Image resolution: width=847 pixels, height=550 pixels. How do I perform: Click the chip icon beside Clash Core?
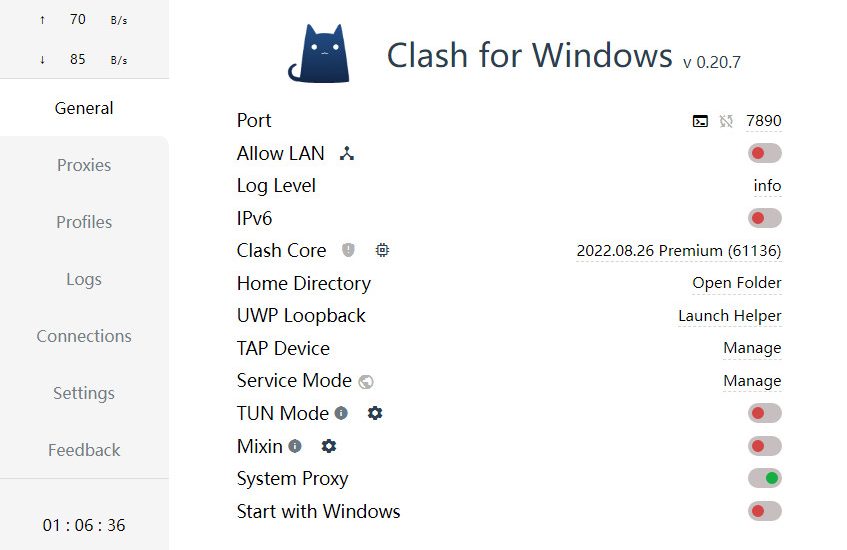click(x=382, y=250)
